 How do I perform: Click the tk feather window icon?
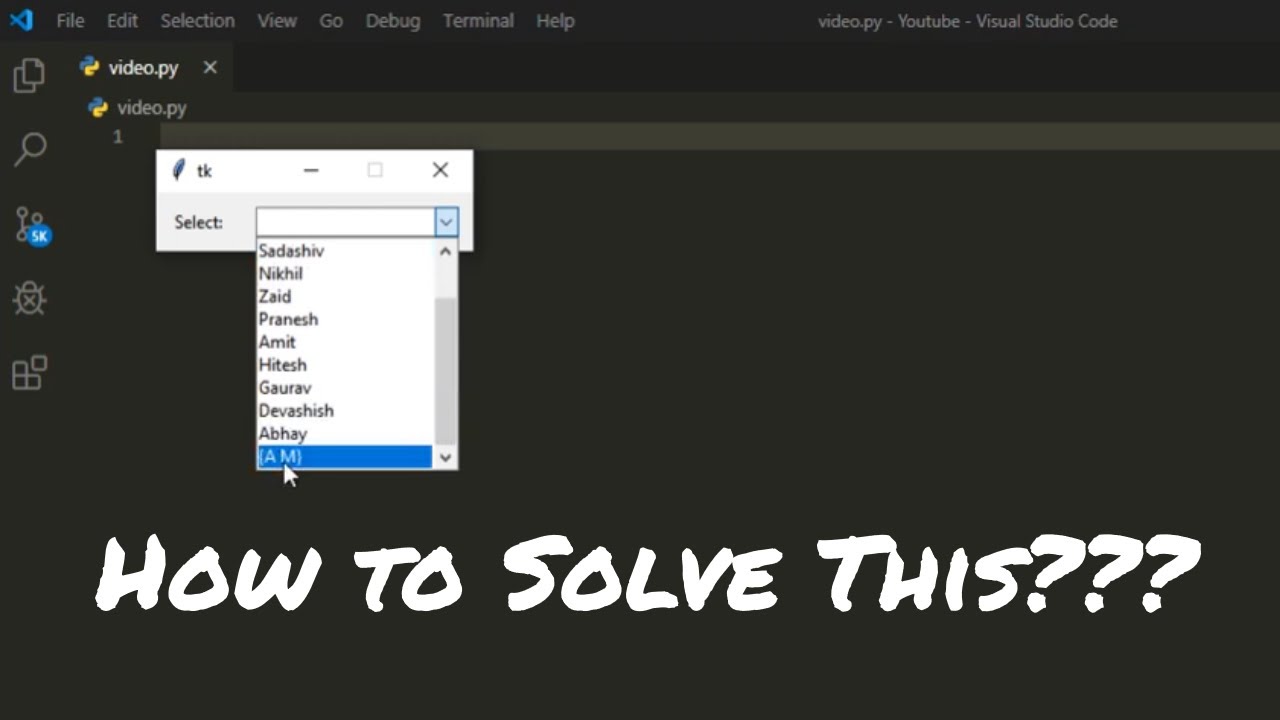(179, 170)
